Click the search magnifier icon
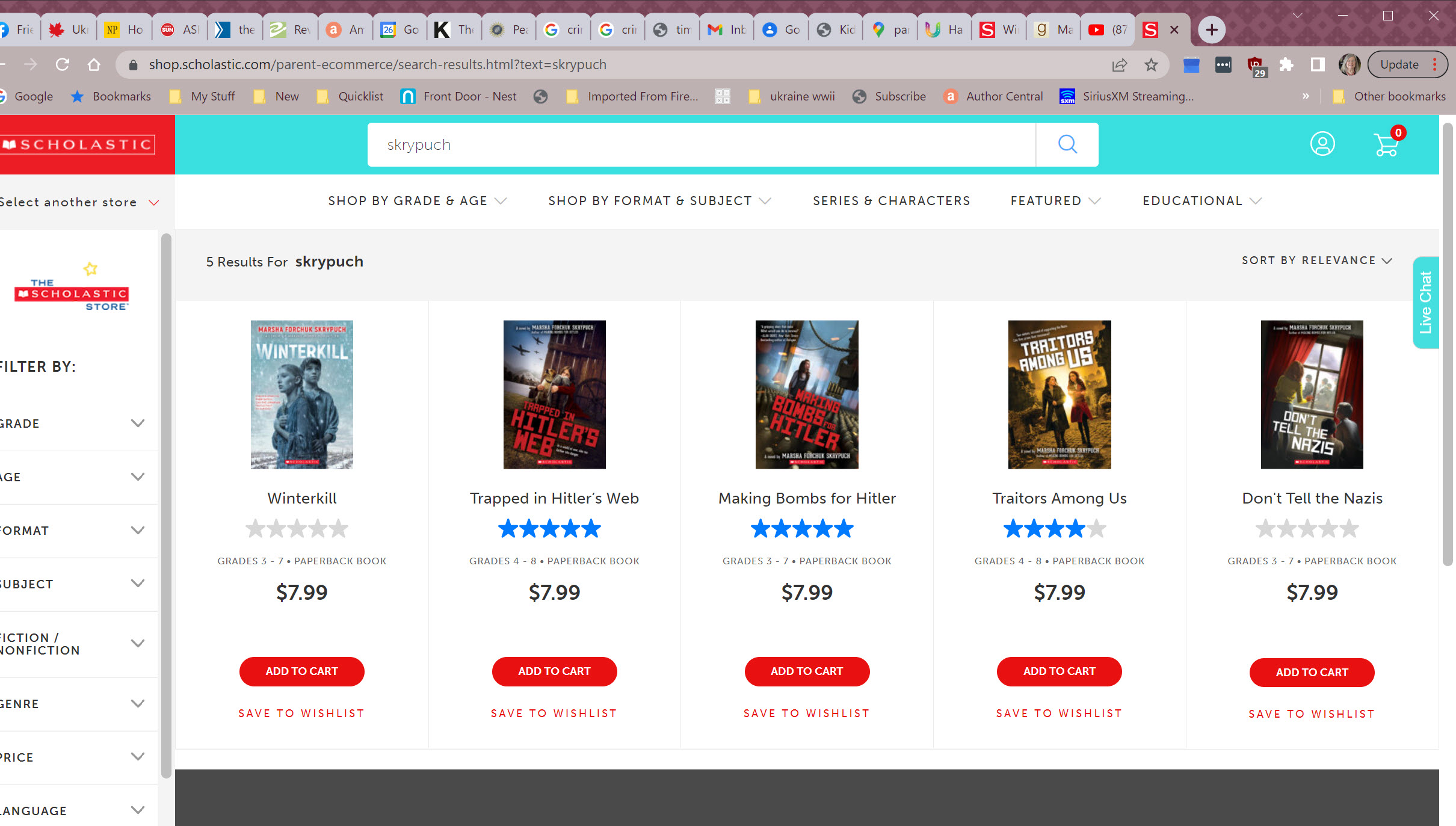The height and width of the screenshot is (826, 1456). [x=1067, y=144]
